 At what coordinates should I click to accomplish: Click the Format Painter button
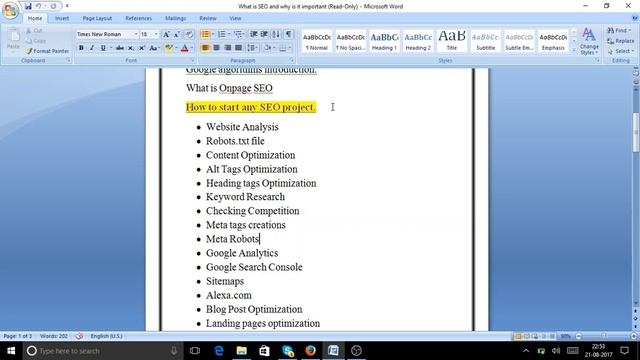pos(47,51)
